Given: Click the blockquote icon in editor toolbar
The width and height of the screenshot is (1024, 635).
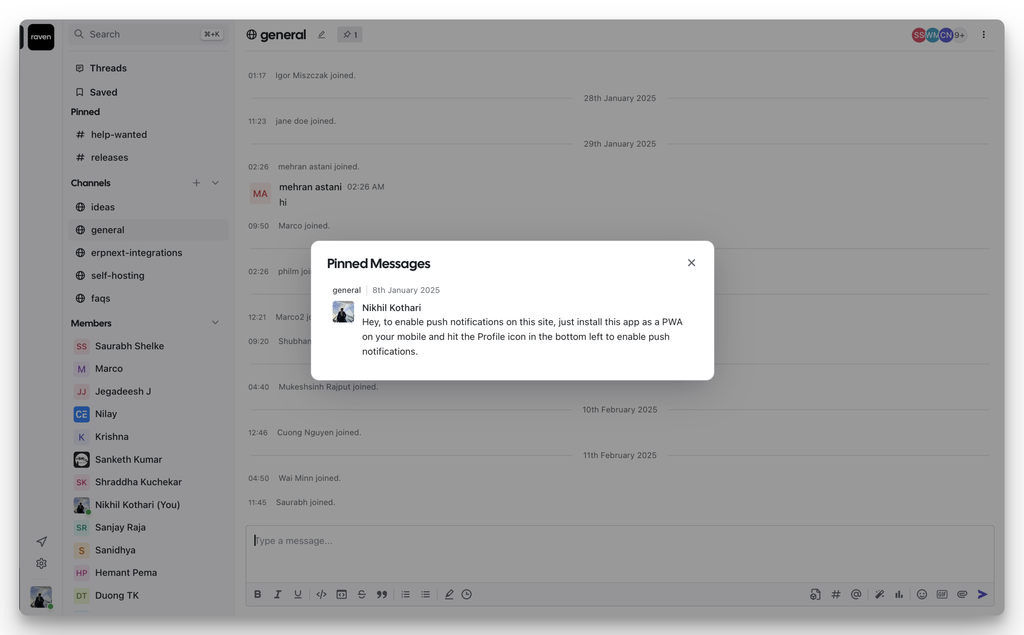Looking at the screenshot, I should (x=381, y=594).
